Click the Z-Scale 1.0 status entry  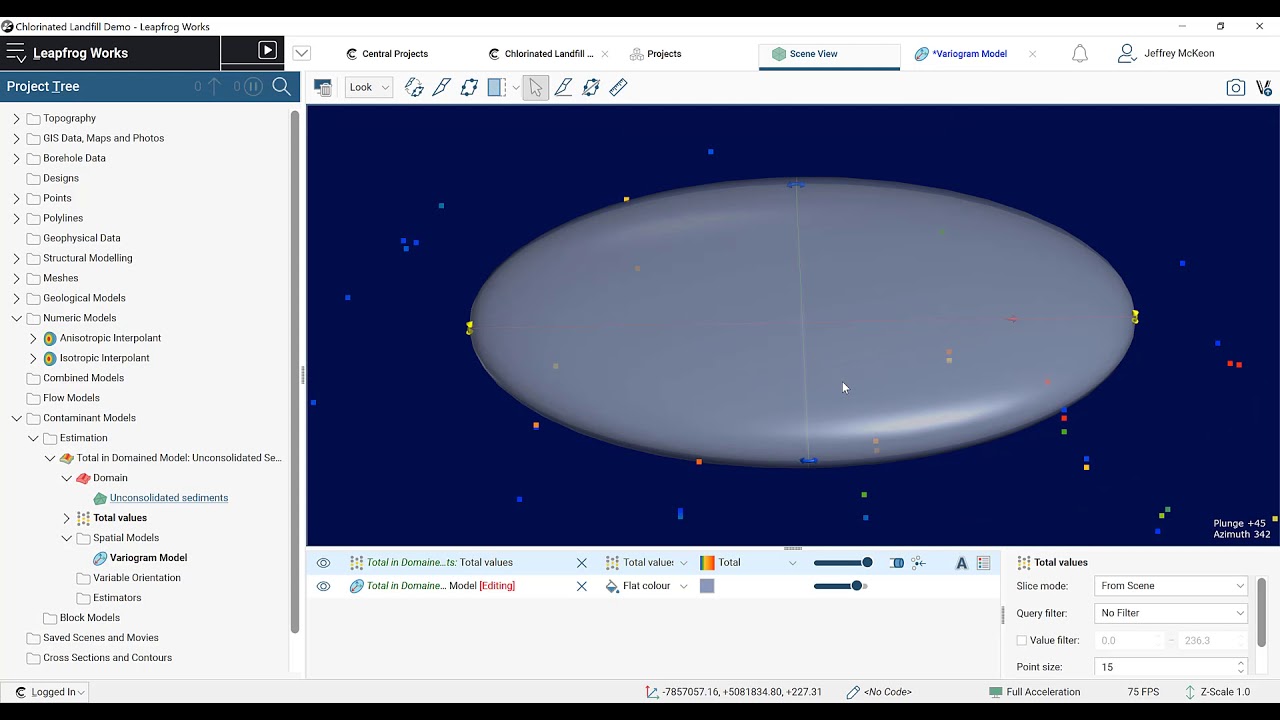pyautogui.click(x=1218, y=692)
